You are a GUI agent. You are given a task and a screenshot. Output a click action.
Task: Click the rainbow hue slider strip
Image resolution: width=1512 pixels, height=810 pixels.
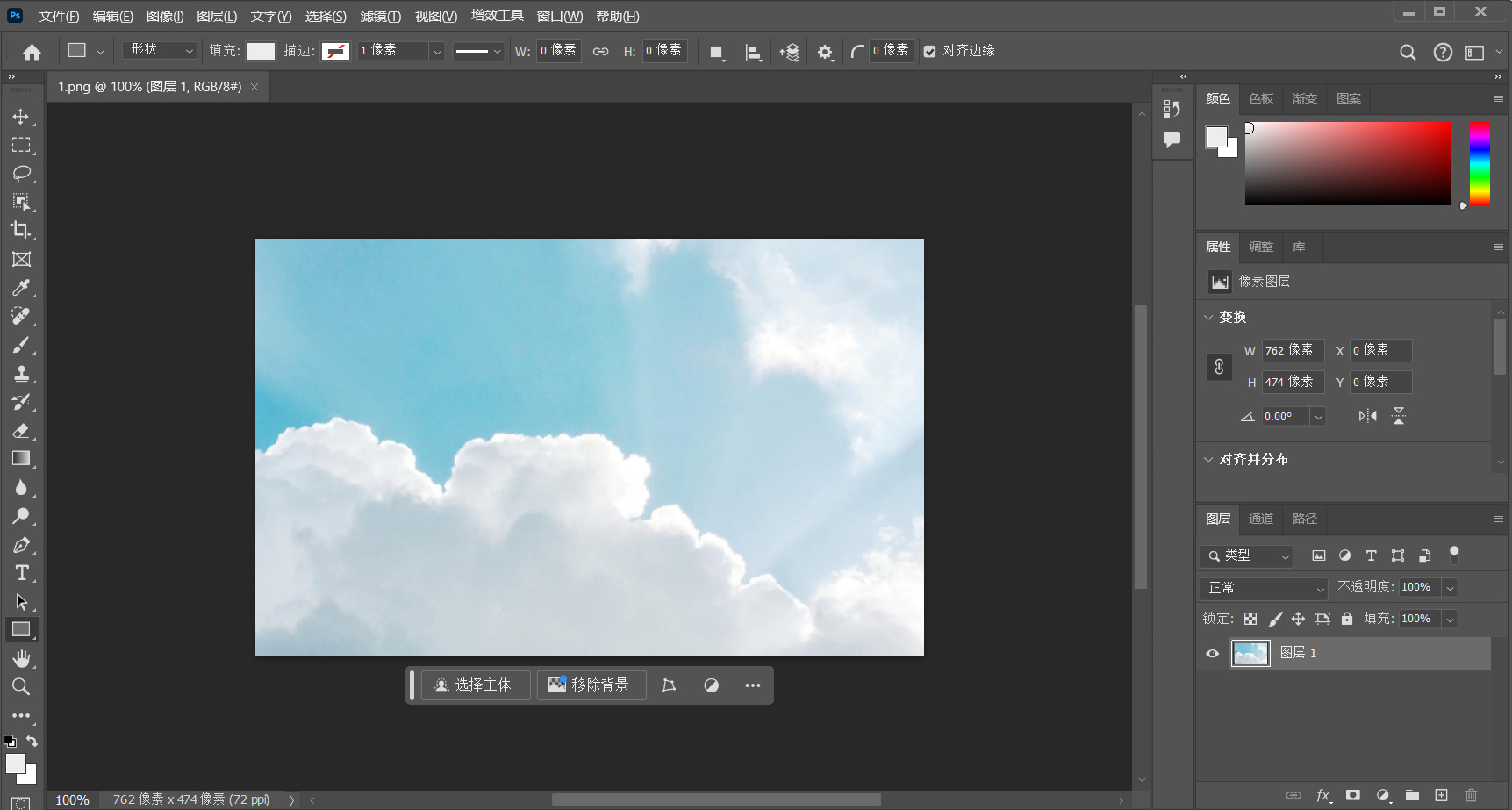[1480, 164]
